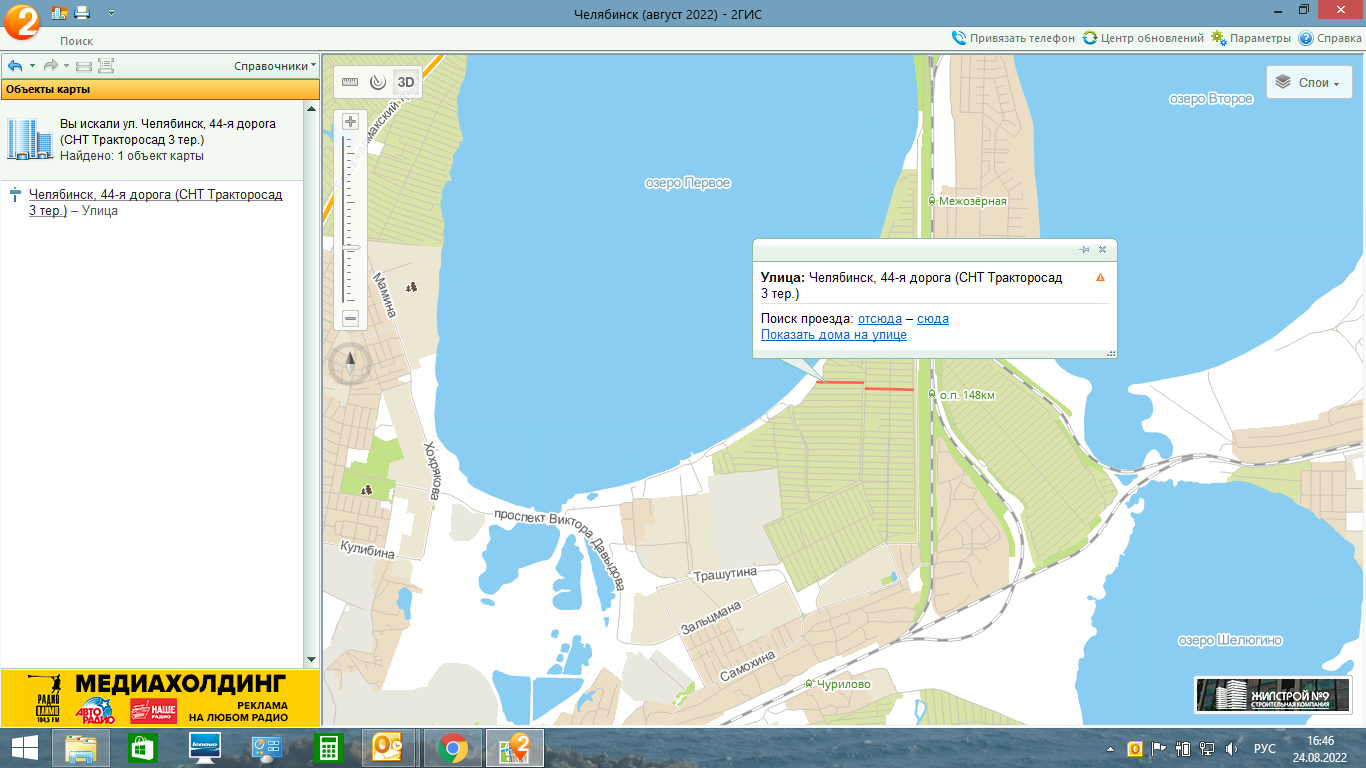
Task: Click the orange warning triangle in popup
Action: pos(1100,277)
